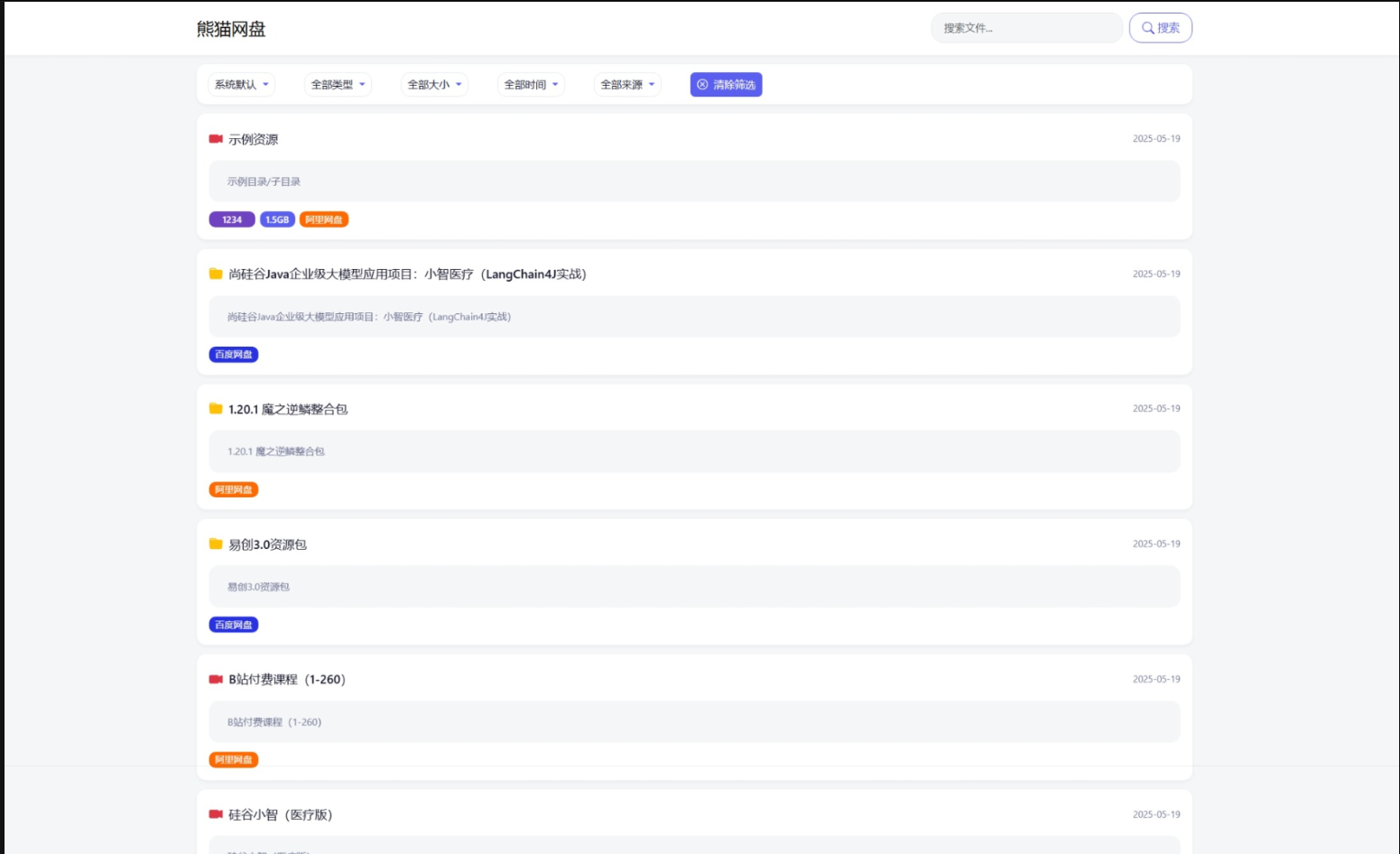Viewport: 1400px width, 854px height.
Task: Click the gray path text B站付费课程 (1-260)
Action: pyautogui.click(x=274, y=722)
